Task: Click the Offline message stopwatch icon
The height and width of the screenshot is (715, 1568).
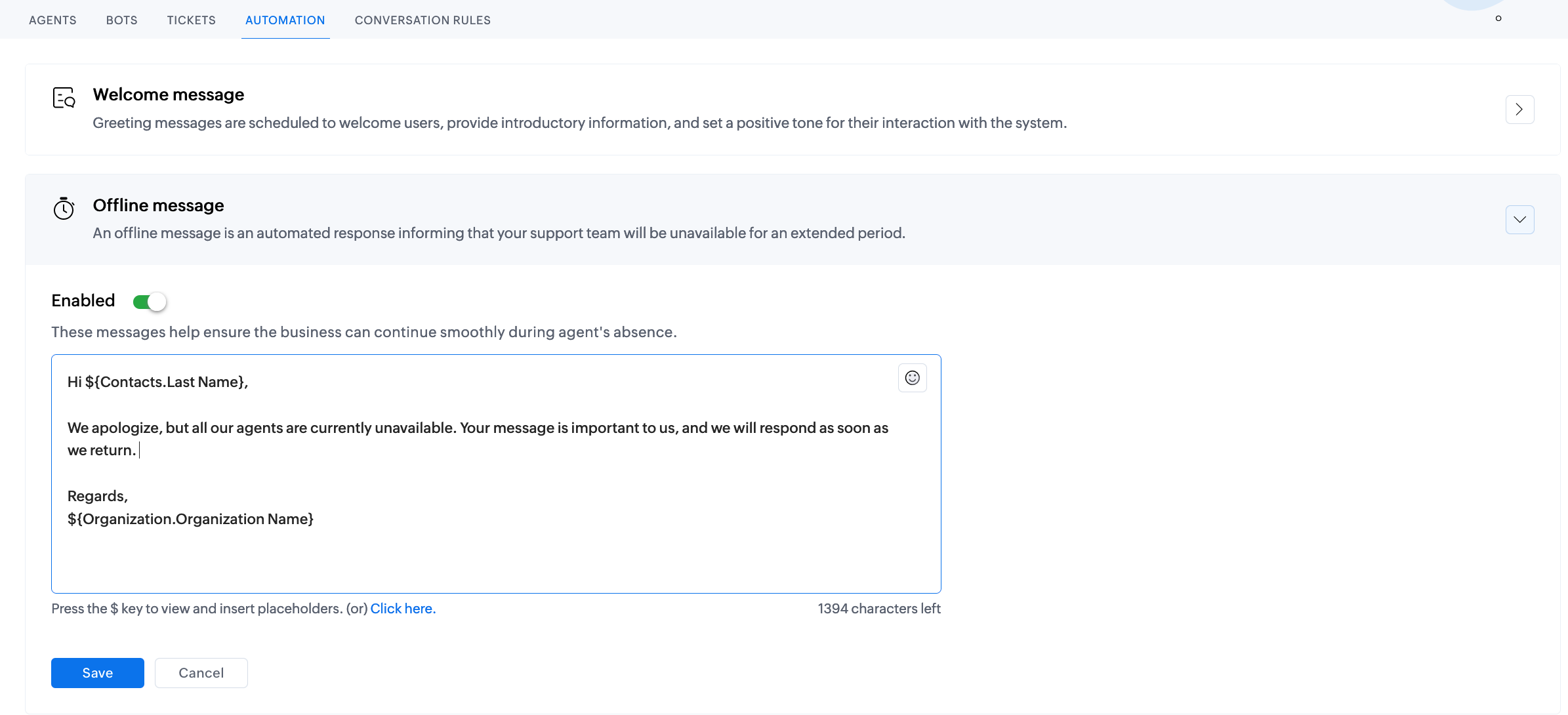Action: pyautogui.click(x=64, y=209)
